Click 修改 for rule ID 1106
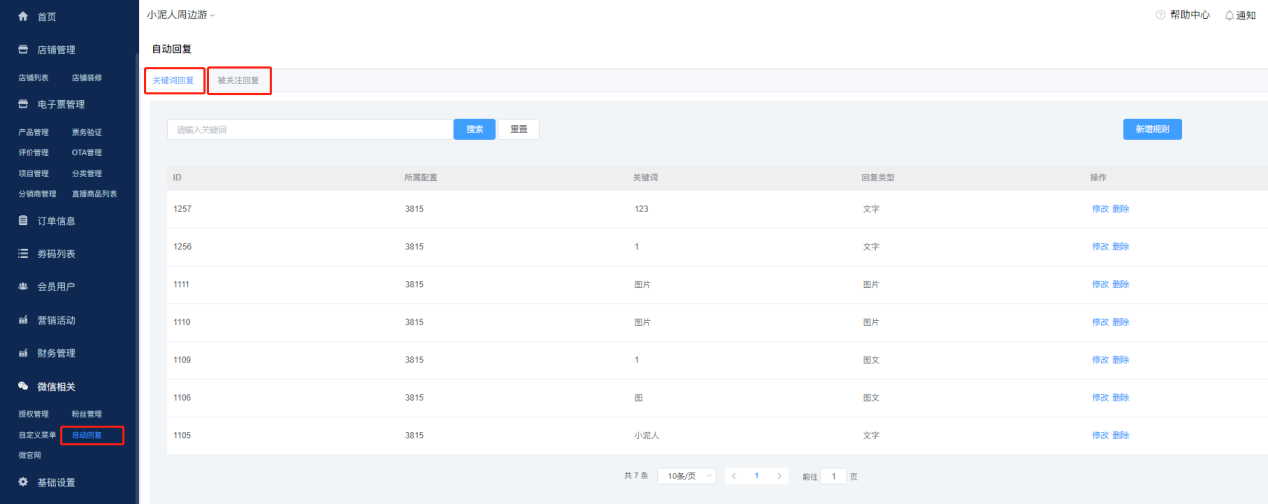The width and height of the screenshot is (1268, 504). point(1100,398)
